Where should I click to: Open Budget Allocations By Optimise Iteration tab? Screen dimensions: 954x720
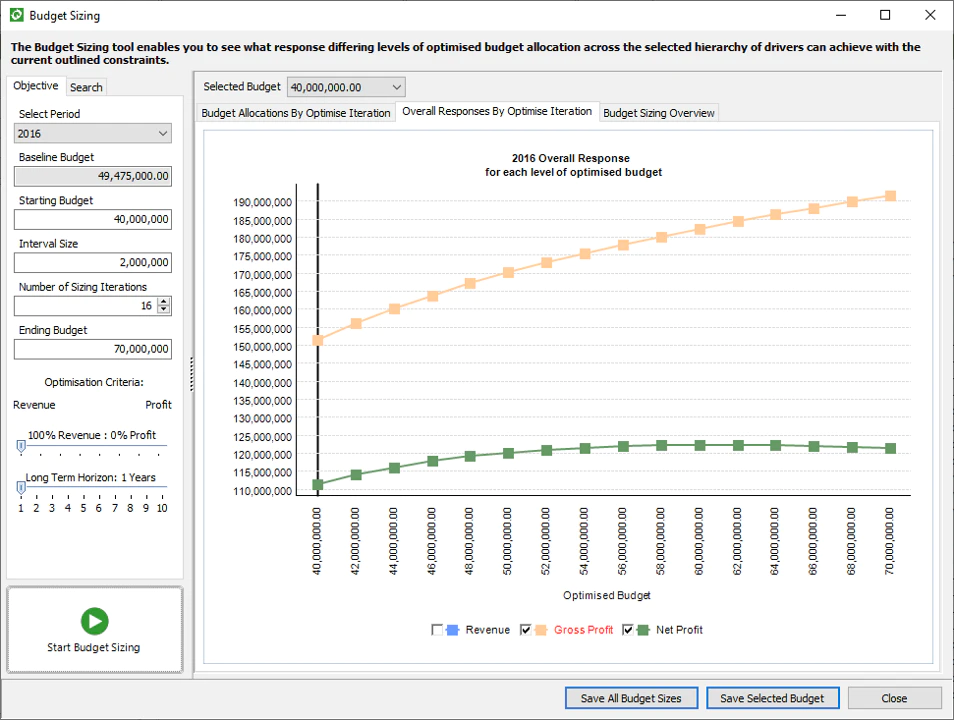pos(296,113)
